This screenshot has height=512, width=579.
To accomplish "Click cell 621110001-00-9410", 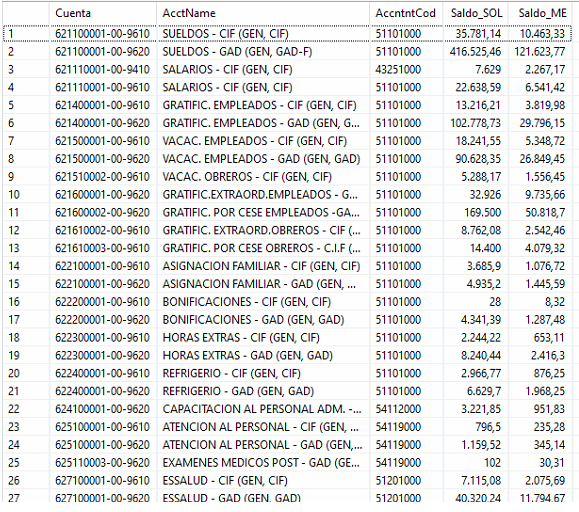I will [103, 69].
